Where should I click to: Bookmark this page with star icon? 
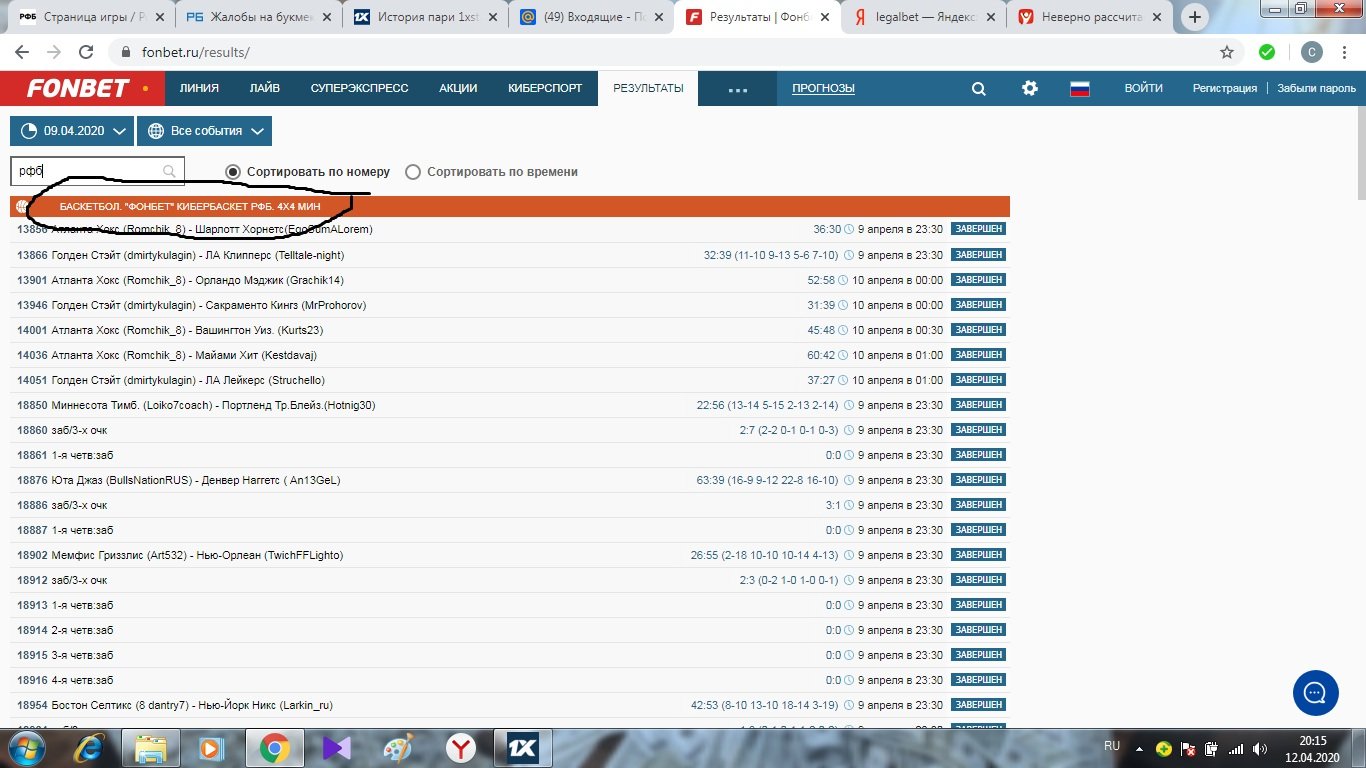pyautogui.click(x=1227, y=52)
